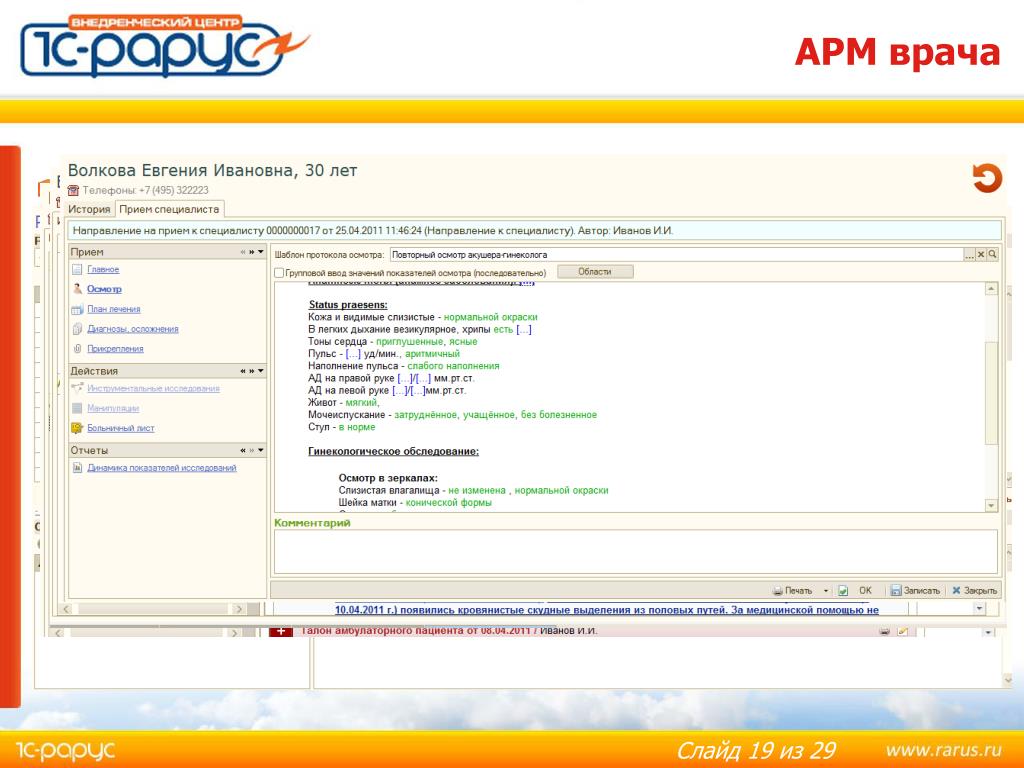Click the calendar icon beside План лечения
The height and width of the screenshot is (768, 1024).
[77, 310]
